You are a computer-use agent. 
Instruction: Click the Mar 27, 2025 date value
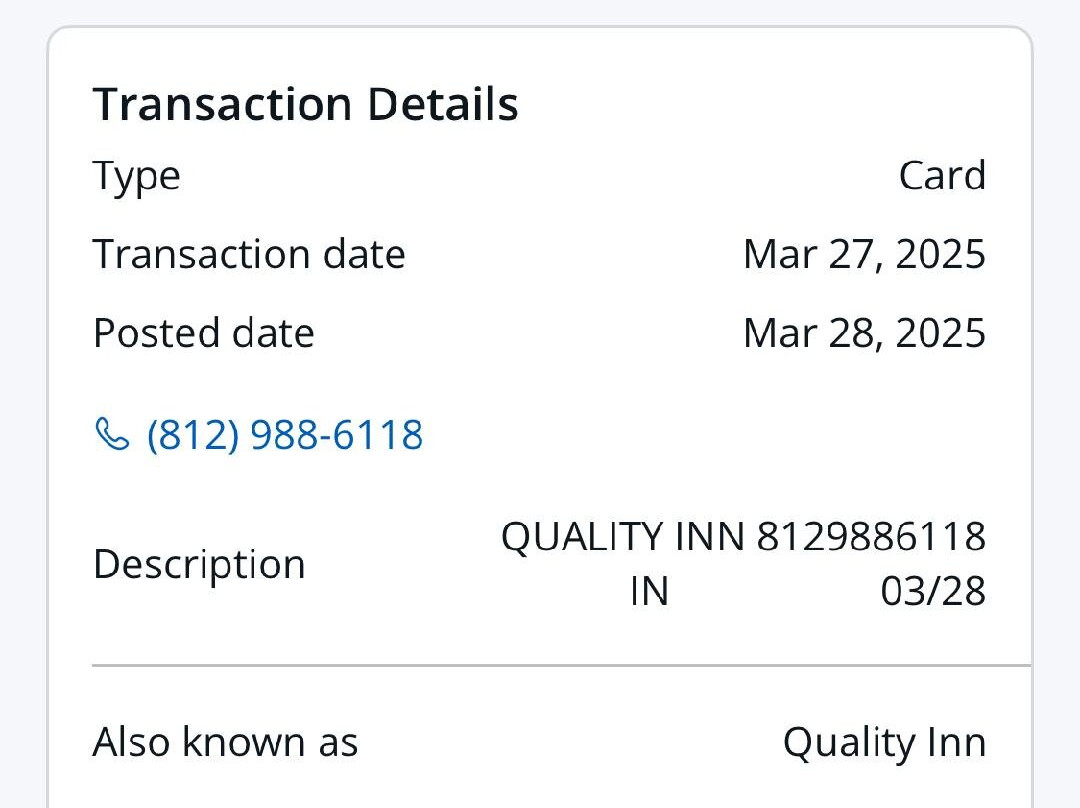(x=864, y=254)
